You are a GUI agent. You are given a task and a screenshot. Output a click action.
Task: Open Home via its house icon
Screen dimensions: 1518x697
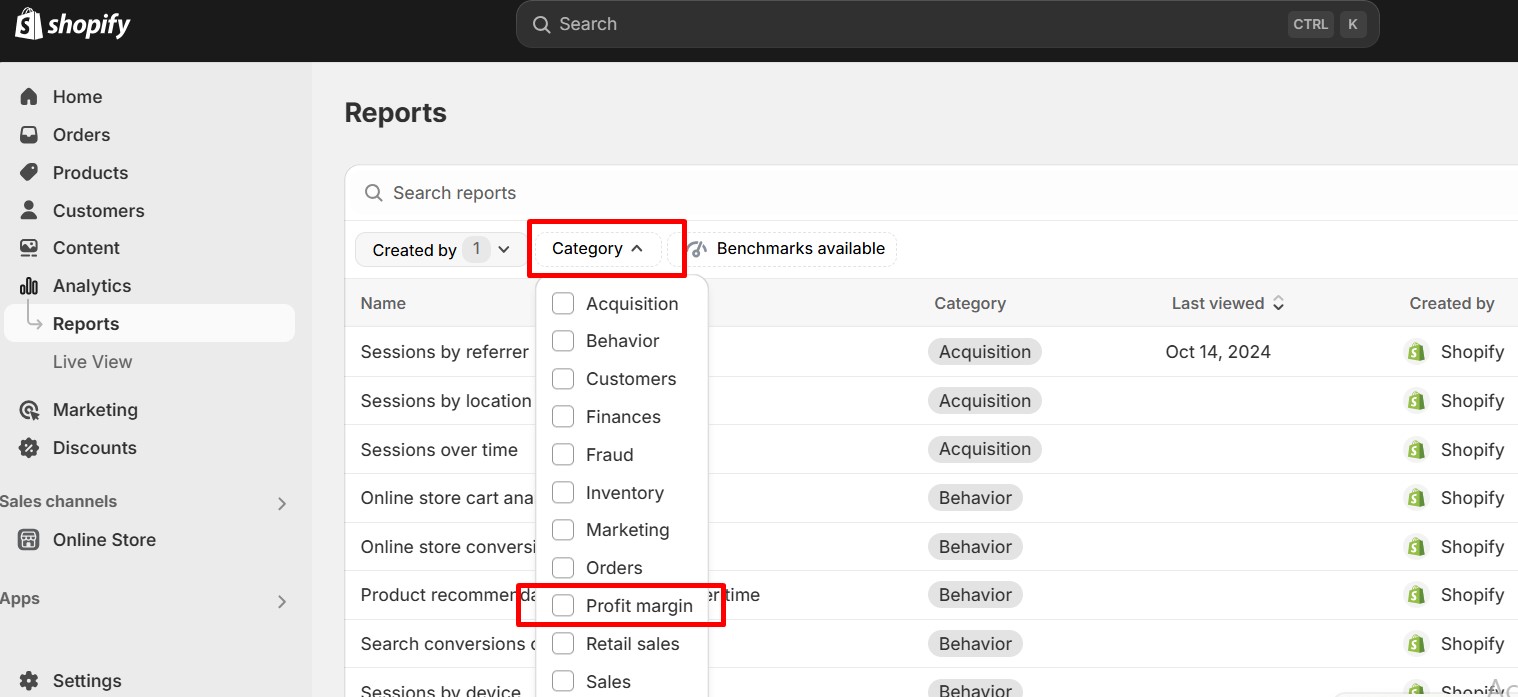click(x=29, y=97)
